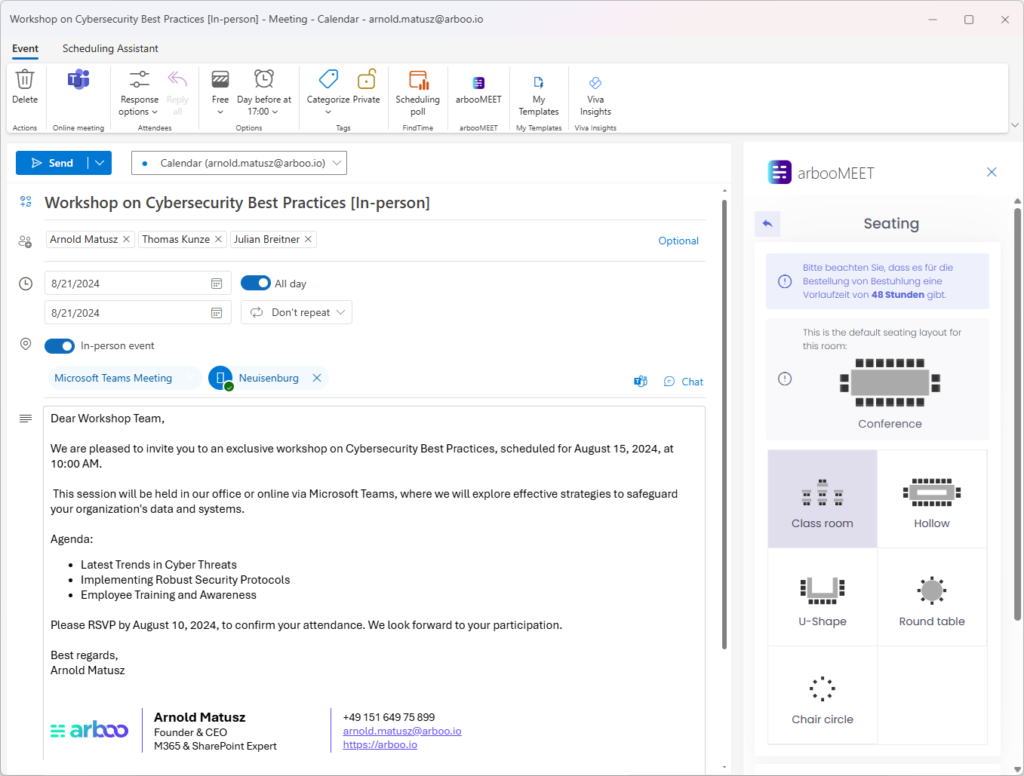Open the Calendar account selector dropdown
Screen dimensions: 1024x776
click(239, 163)
